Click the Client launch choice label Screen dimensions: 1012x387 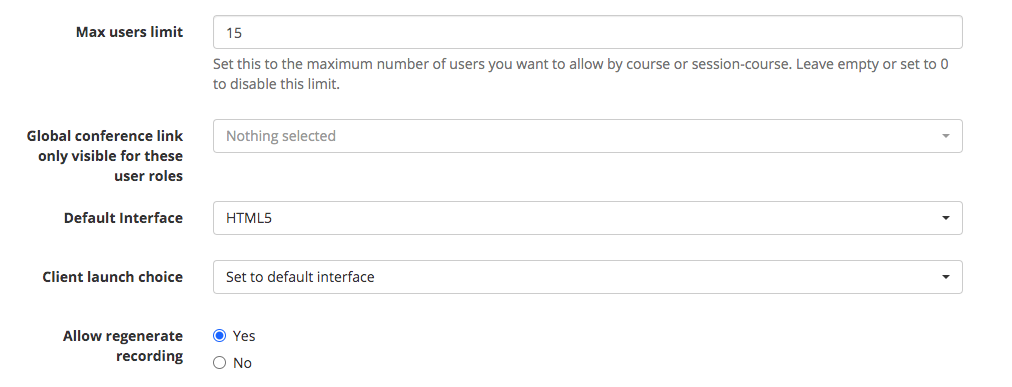113,277
